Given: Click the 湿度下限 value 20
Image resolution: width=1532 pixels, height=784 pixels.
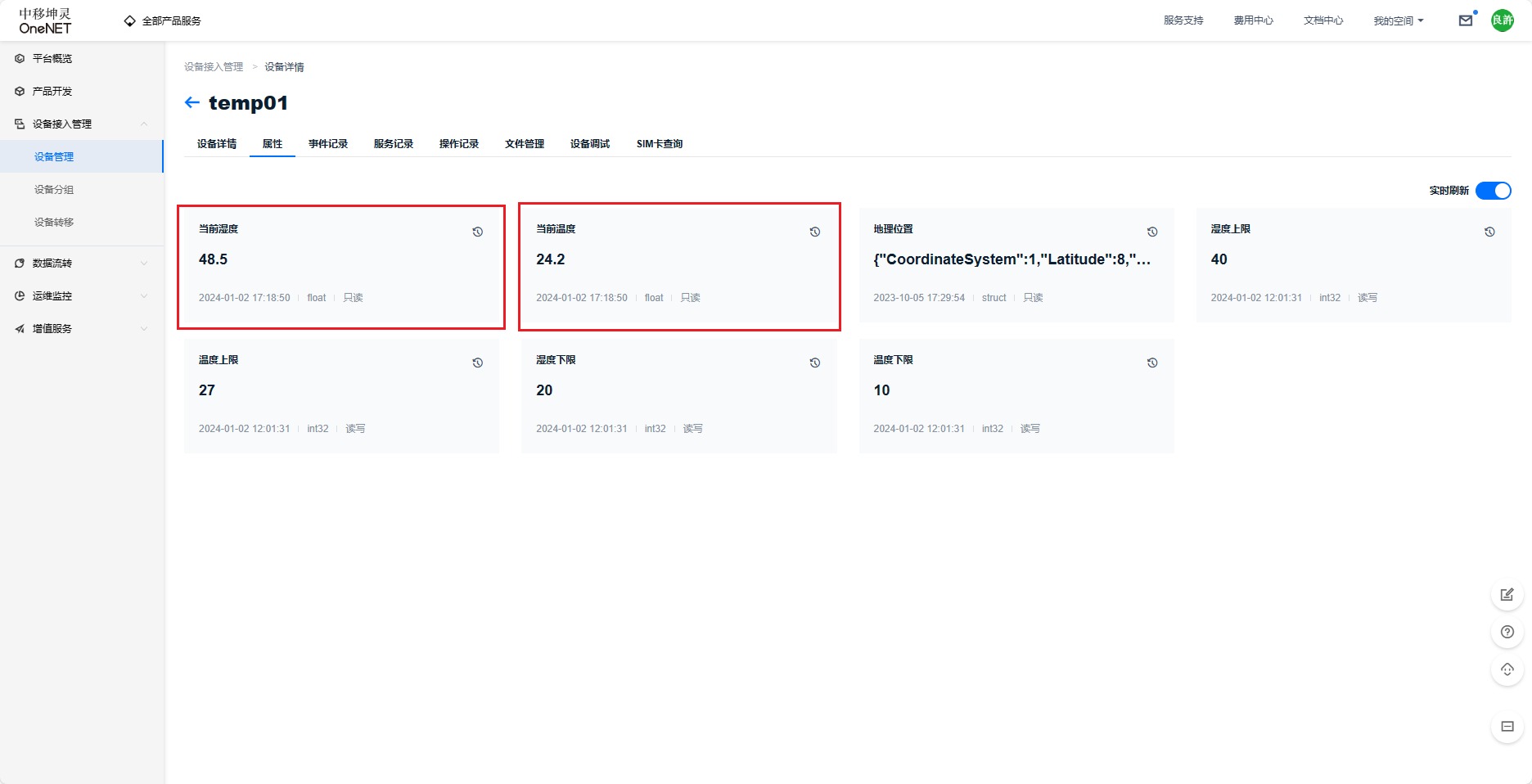Looking at the screenshot, I should coord(544,390).
